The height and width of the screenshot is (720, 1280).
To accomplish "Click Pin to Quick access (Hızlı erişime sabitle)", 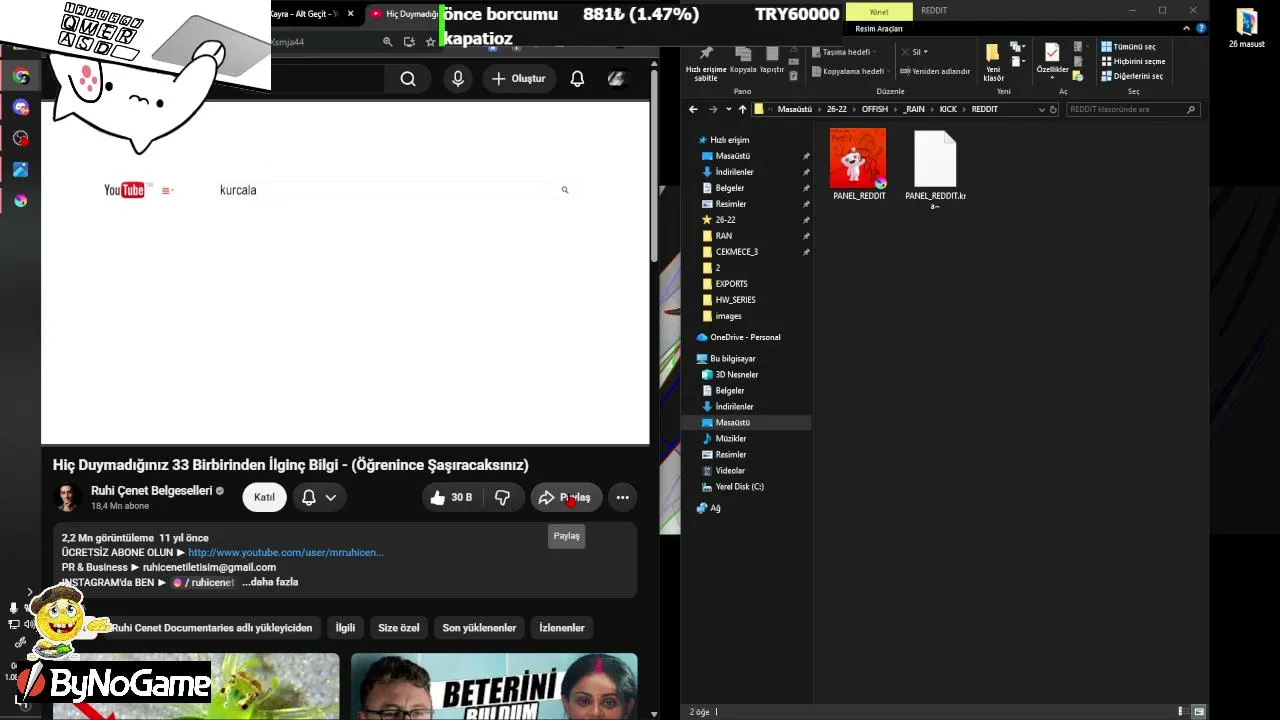I will [706, 63].
